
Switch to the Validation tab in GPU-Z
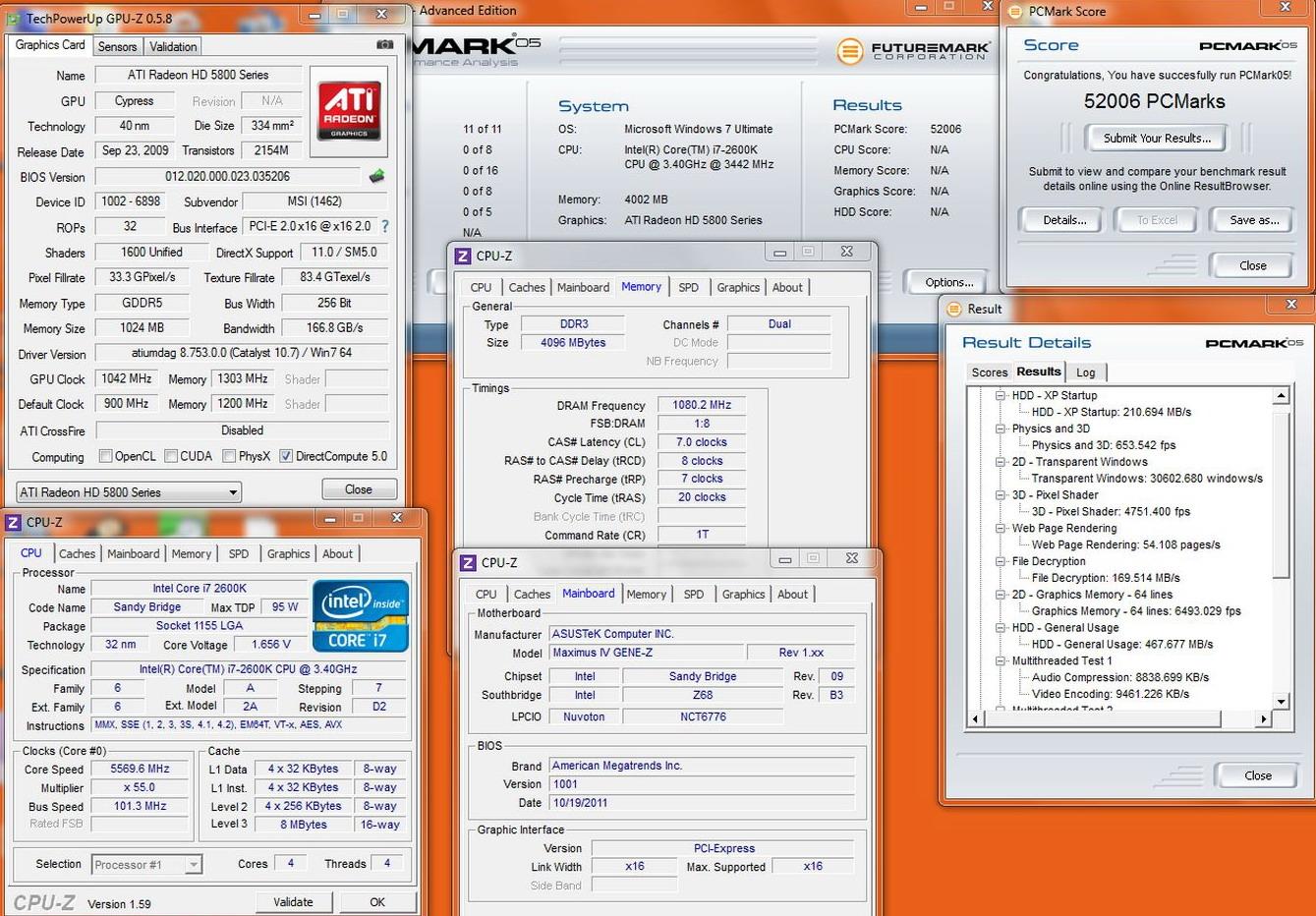[173, 46]
